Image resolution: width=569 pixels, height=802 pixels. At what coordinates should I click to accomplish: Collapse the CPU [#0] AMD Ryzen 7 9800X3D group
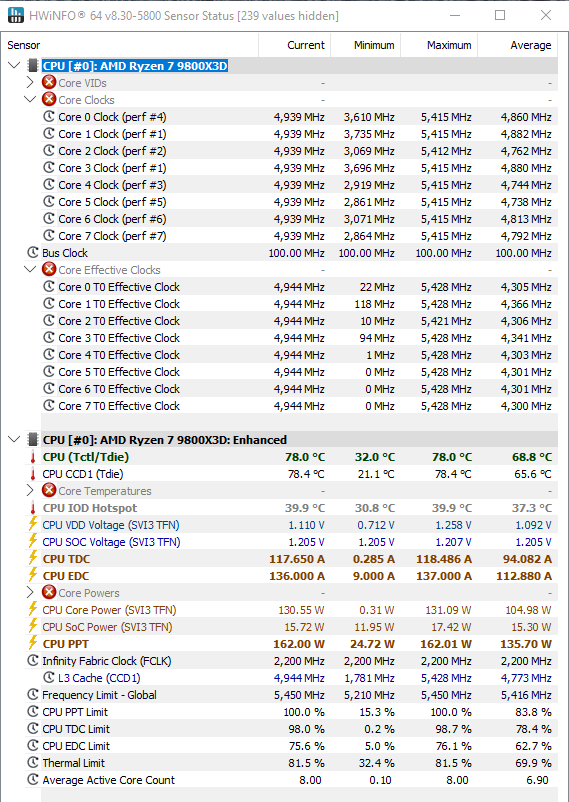coord(14,65)
